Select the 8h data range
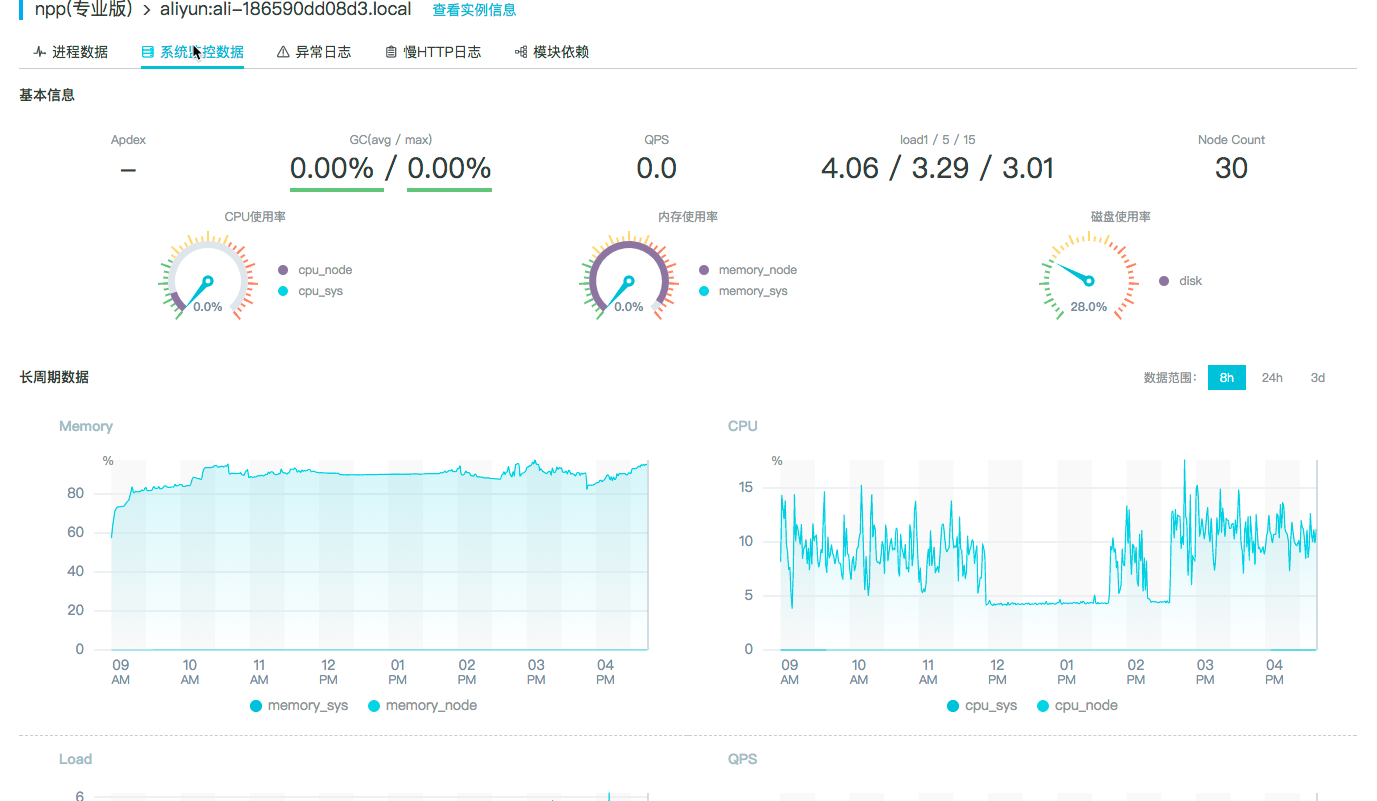Image resolution: width=1377 pixels, height=801 pixels. click(1226, 378)
